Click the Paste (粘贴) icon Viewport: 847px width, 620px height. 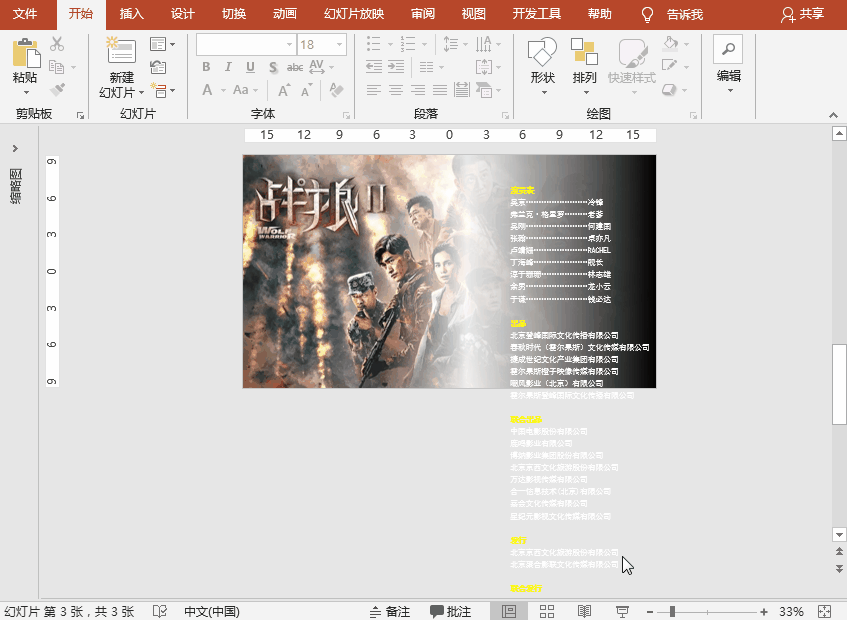tap(25, 53)
